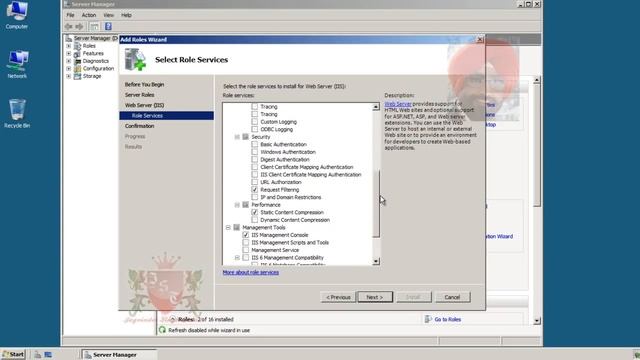Click the Server Manager root node icon
Viewport: 640px width, 360px height.
69,38
